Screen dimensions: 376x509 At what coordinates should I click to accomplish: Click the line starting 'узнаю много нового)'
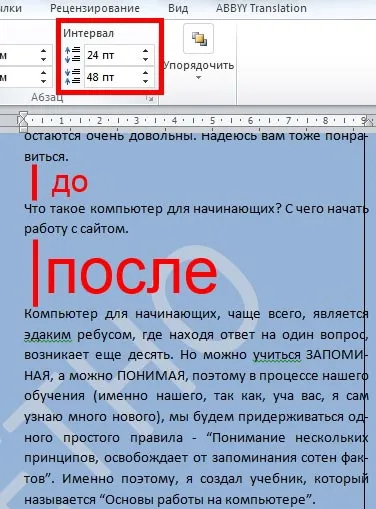pos(196,417)
